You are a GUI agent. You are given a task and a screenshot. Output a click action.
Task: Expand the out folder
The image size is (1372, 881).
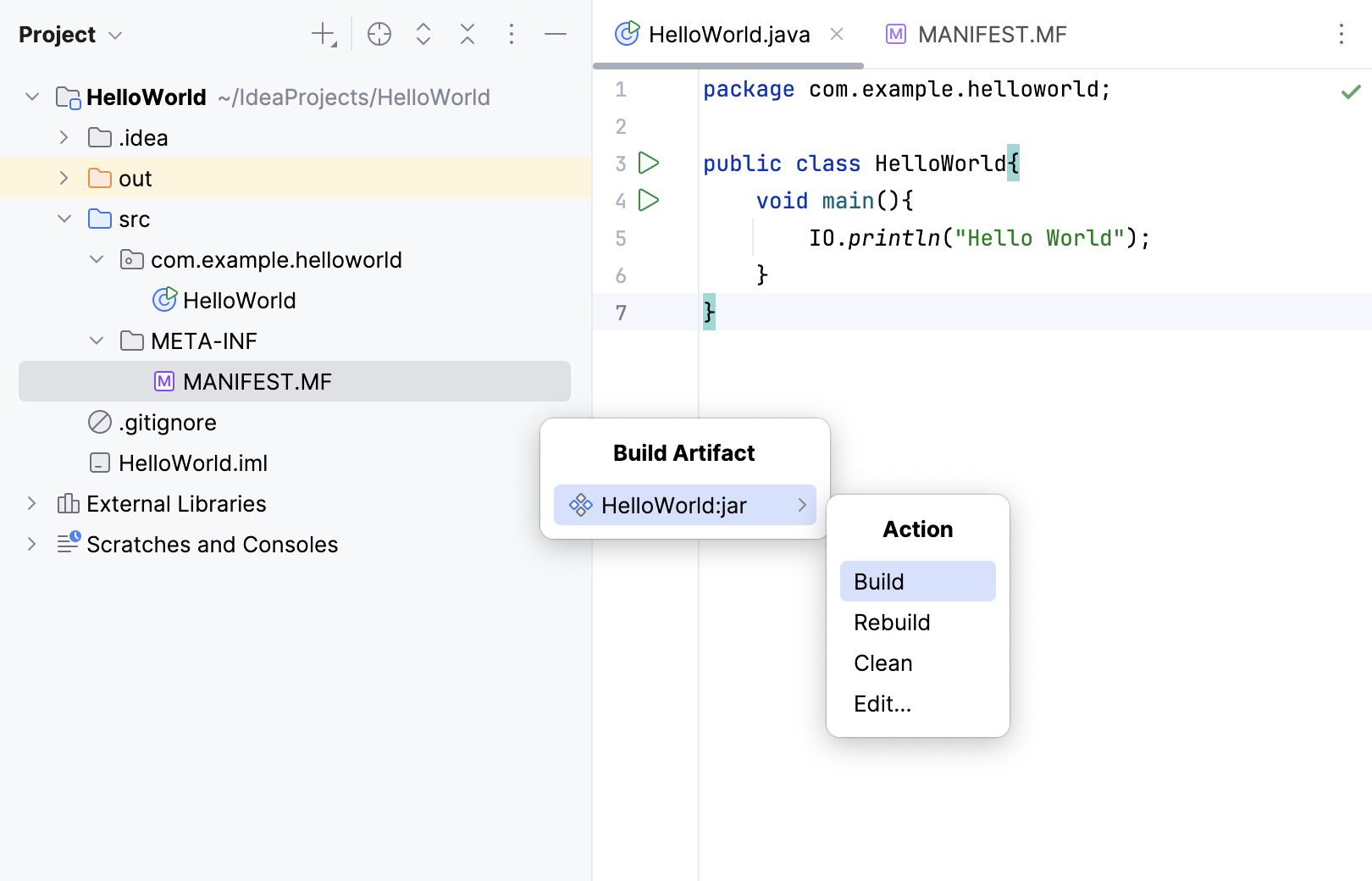click(64, 178)
